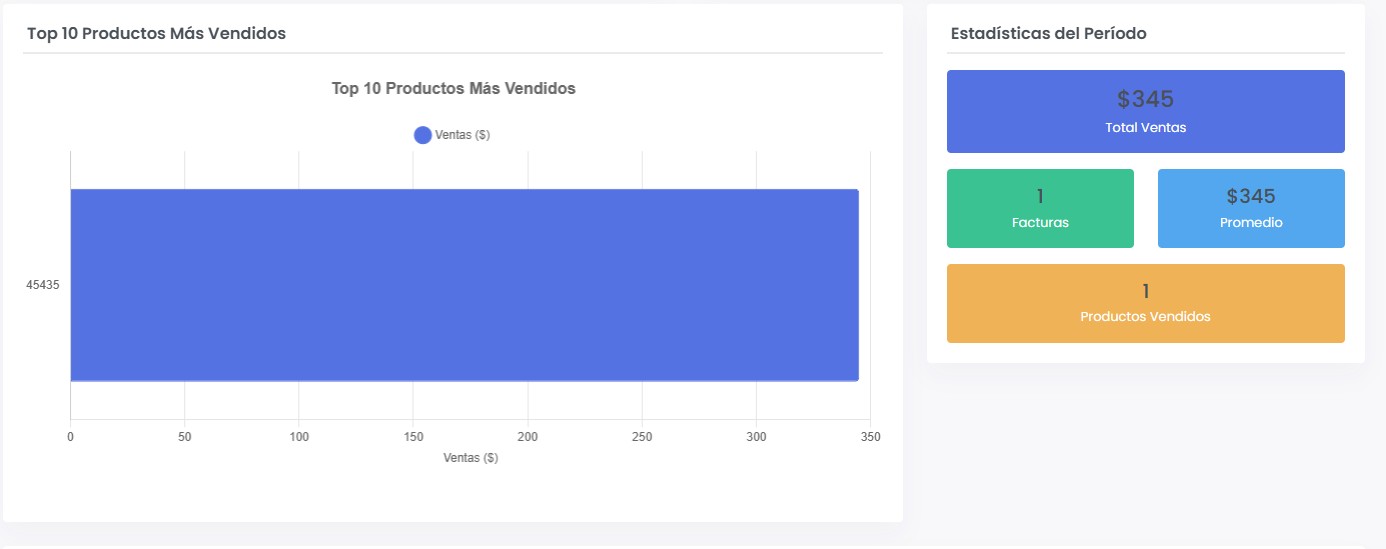The height and width of the screenshot is (549, 1386).
Task: Click the Ventas ($) x-axis title
Action: click(x=470, y=458)
